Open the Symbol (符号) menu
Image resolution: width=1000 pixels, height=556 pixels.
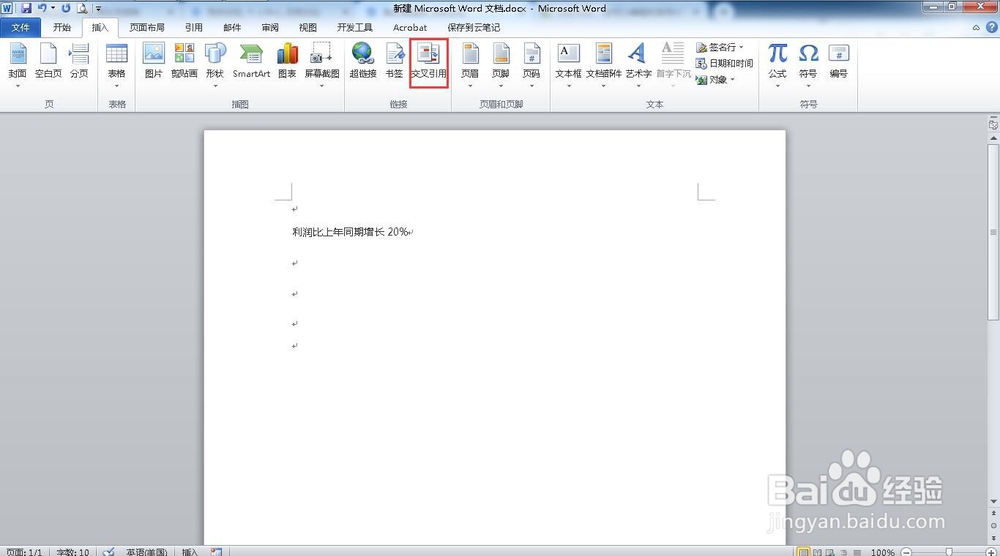(x=808, y=64)
